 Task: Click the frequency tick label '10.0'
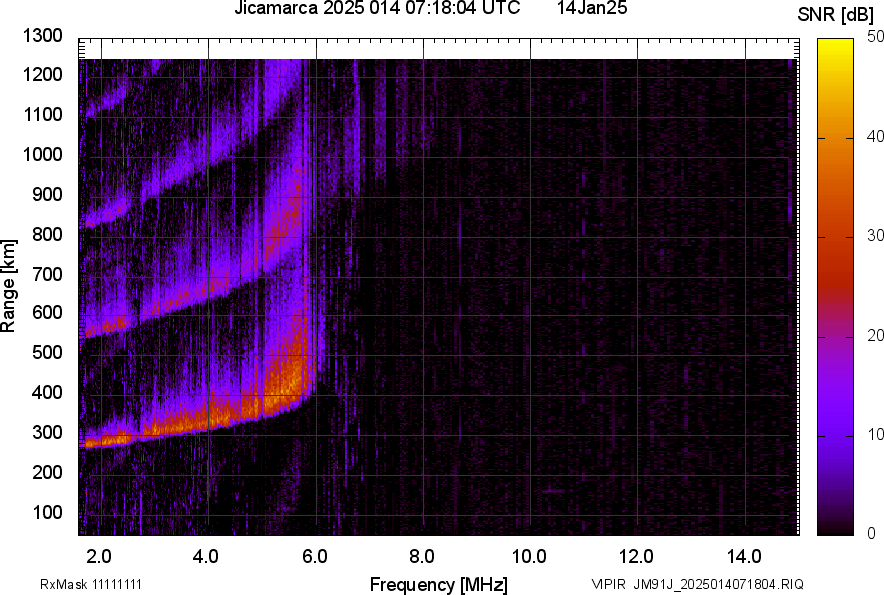529,557
